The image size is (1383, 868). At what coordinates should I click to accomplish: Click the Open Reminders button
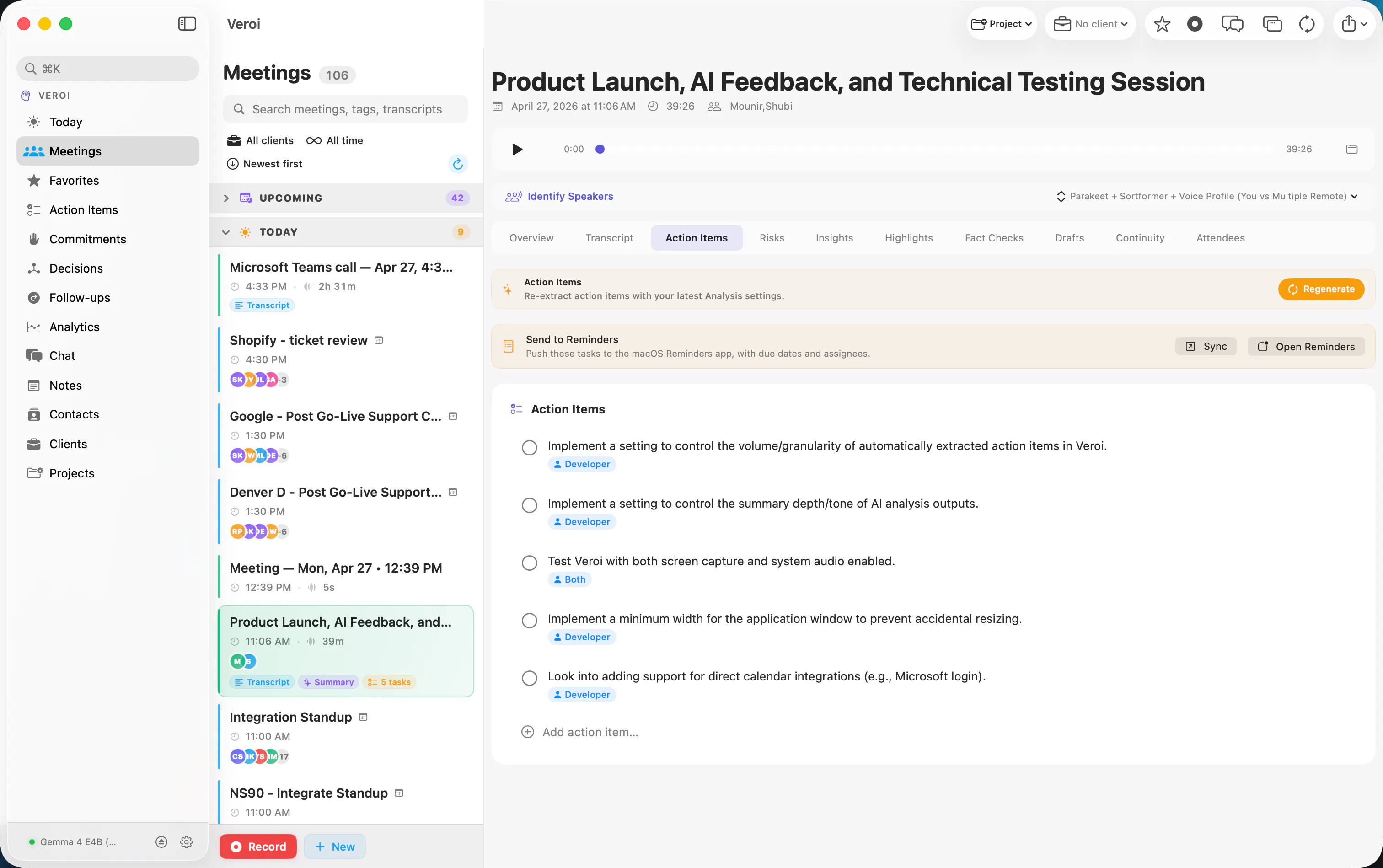[1306, 347]
